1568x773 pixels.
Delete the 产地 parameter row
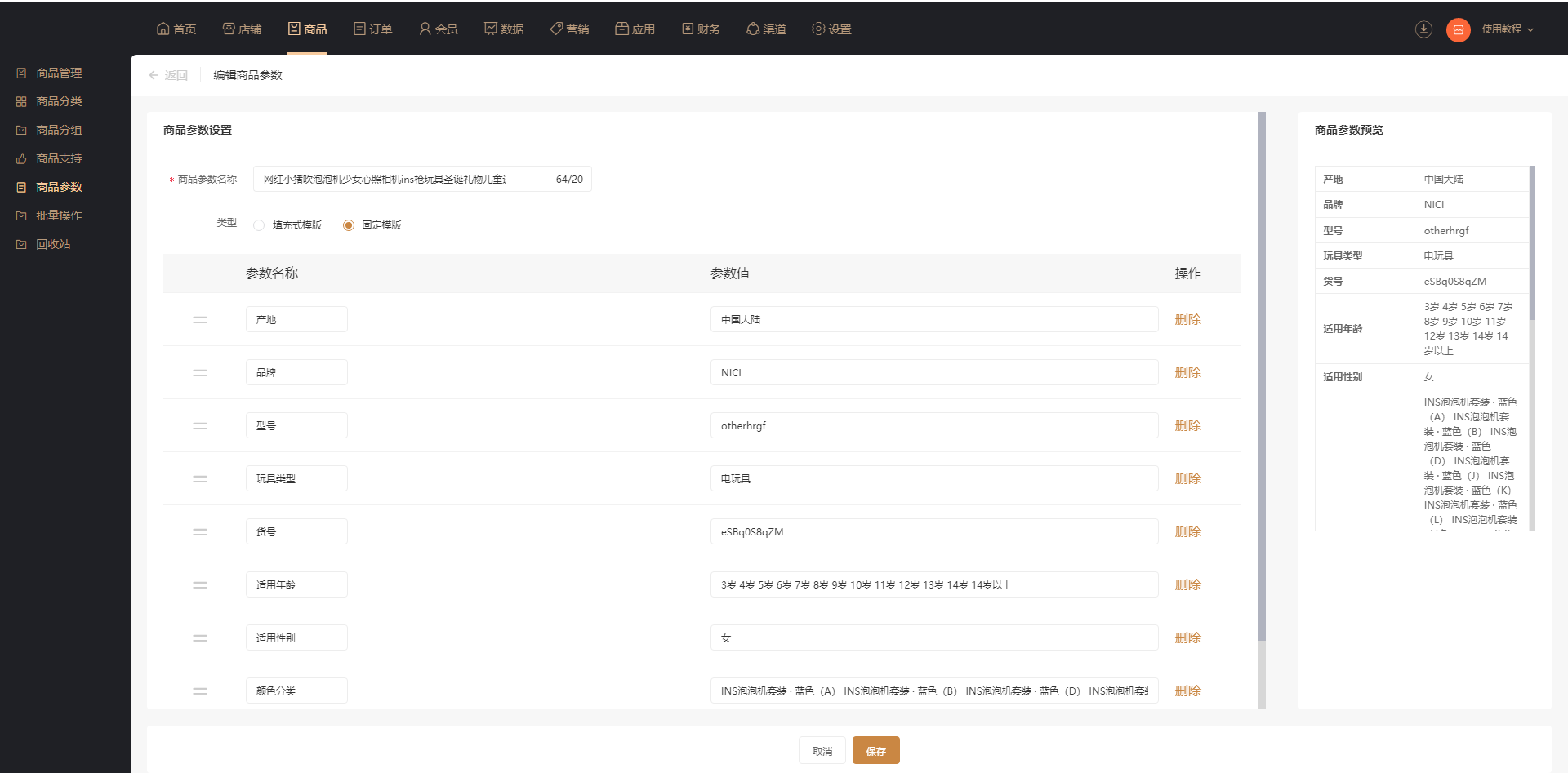tap(1187, 319)
